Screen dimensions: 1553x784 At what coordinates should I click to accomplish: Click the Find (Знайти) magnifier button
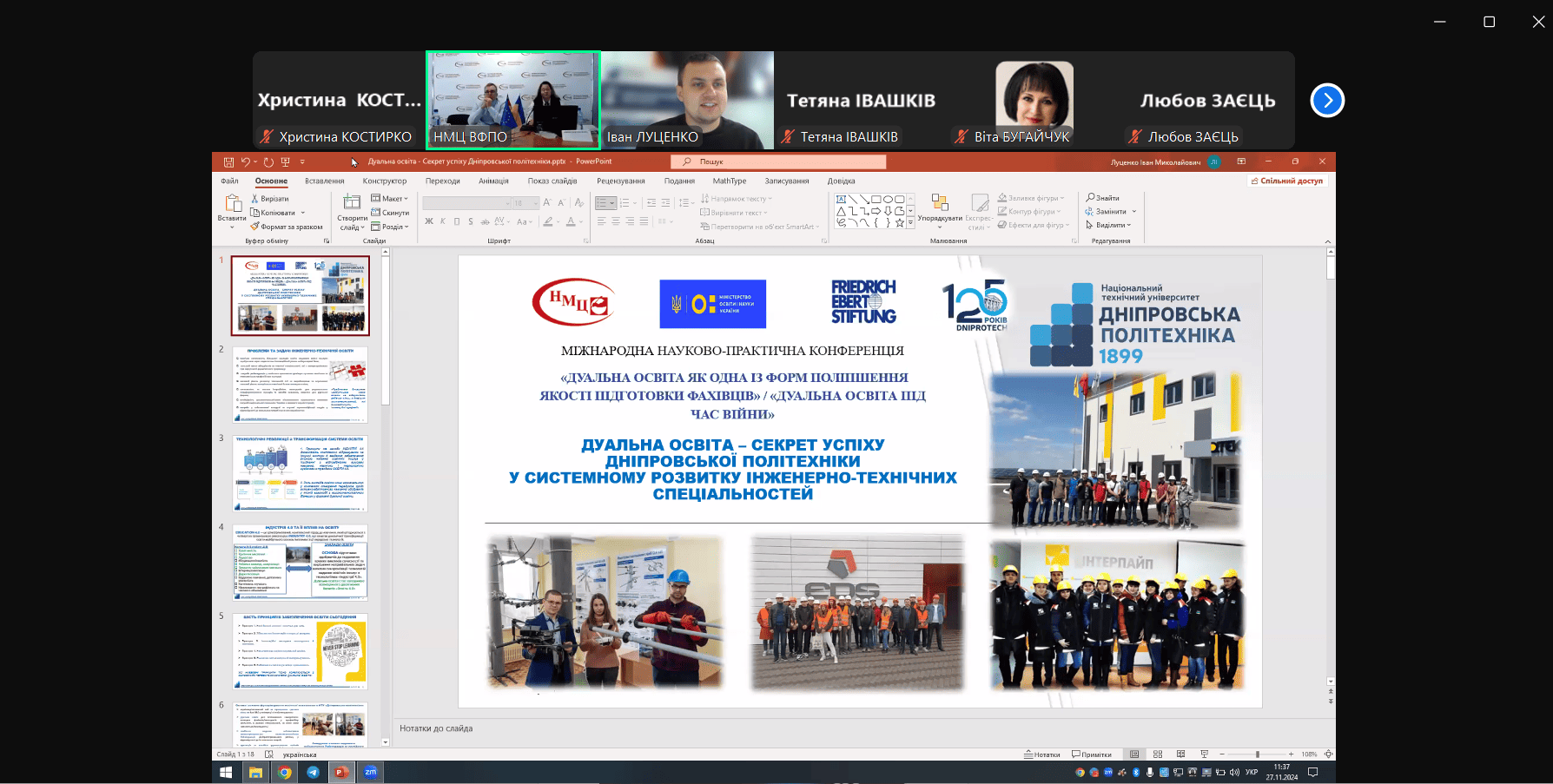1102,198
